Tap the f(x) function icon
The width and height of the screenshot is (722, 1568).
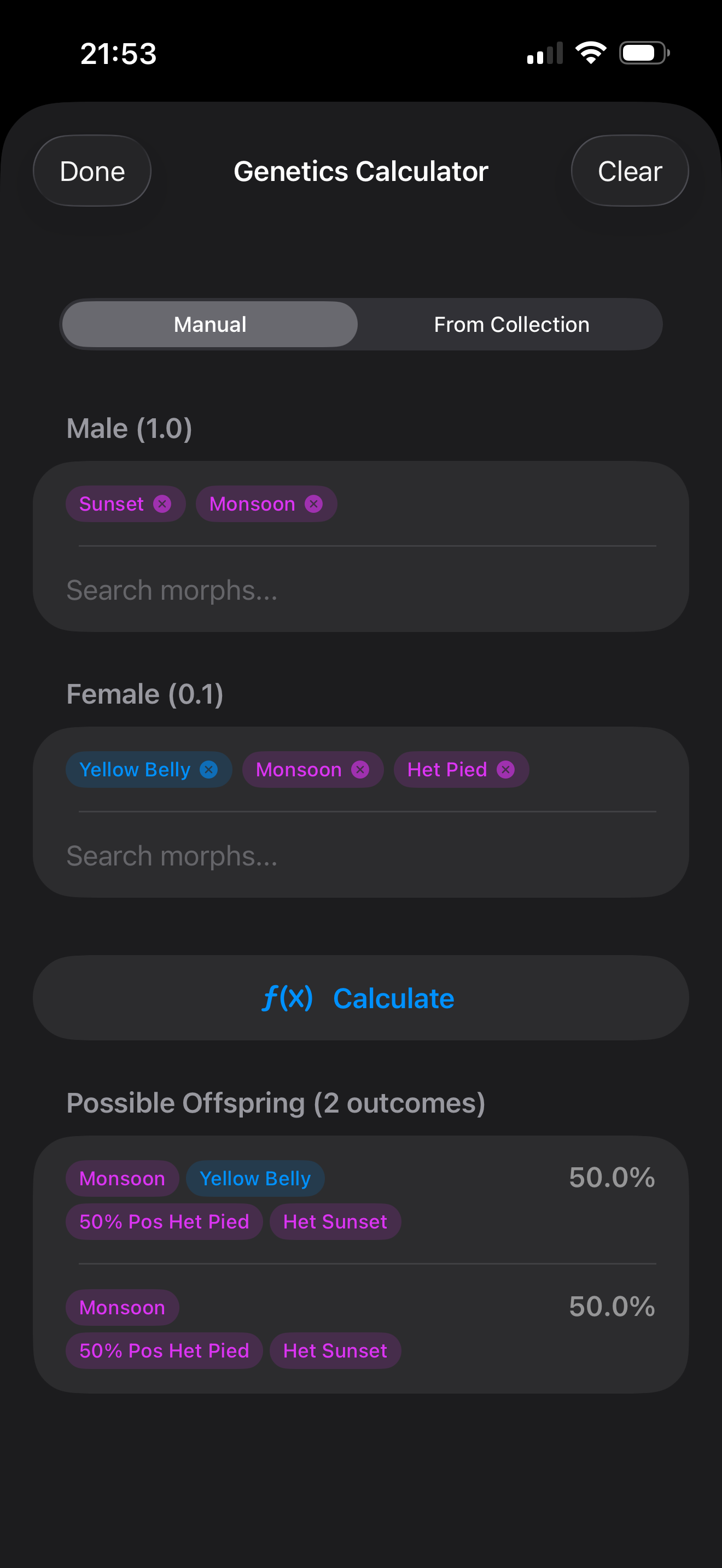pos(287,998)
